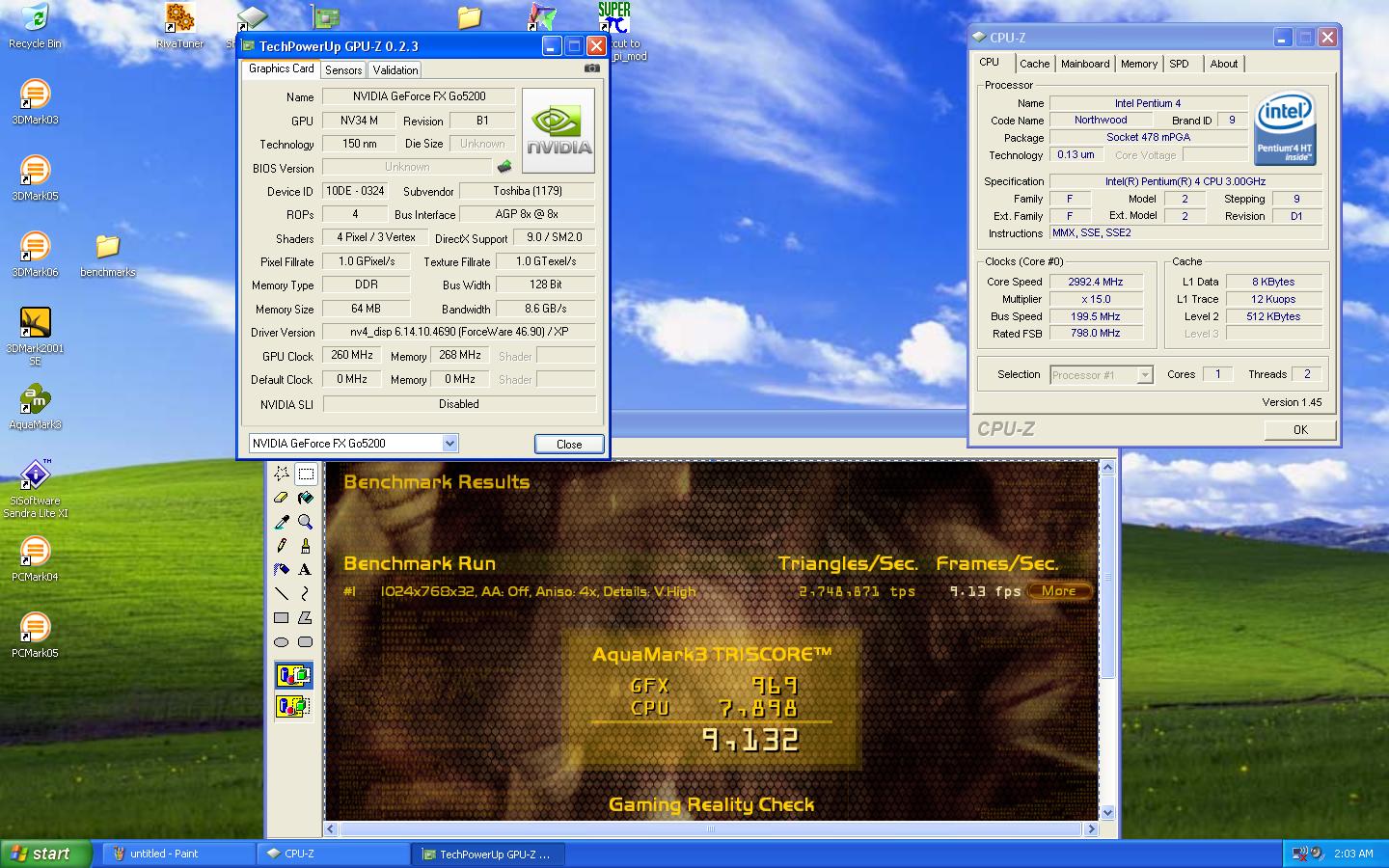Select the Rounded Rectangle tool

coord(306,642)
